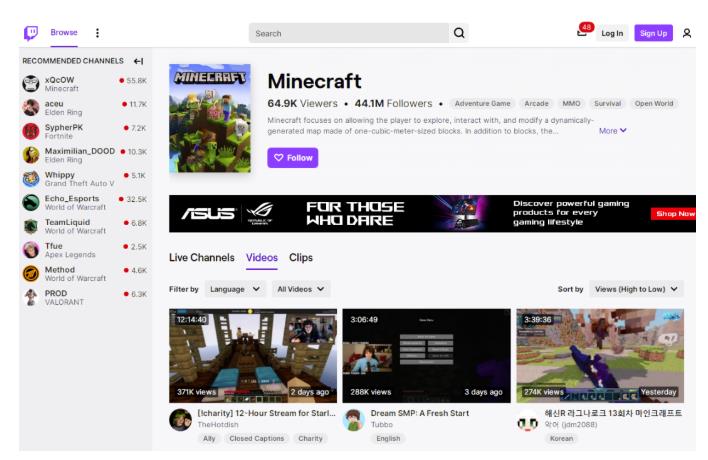Open the All Videos filter dropdown
The height and width of the screenshot is (460, 708).
click(301, 289)
